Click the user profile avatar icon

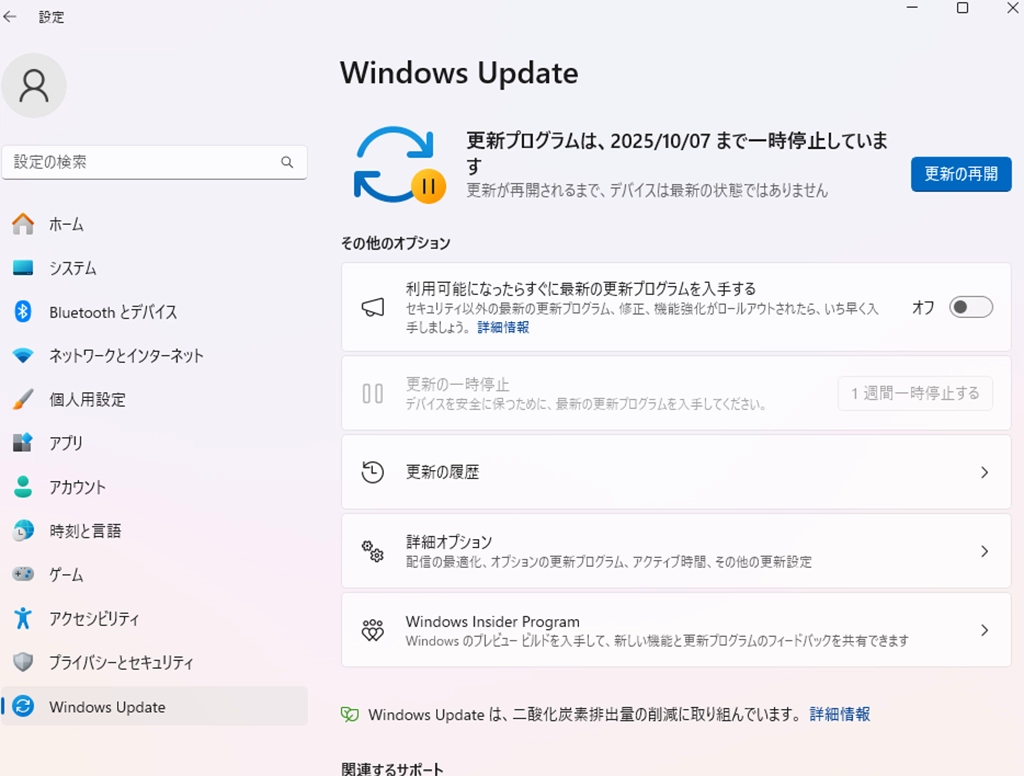[x=34, y=86]
